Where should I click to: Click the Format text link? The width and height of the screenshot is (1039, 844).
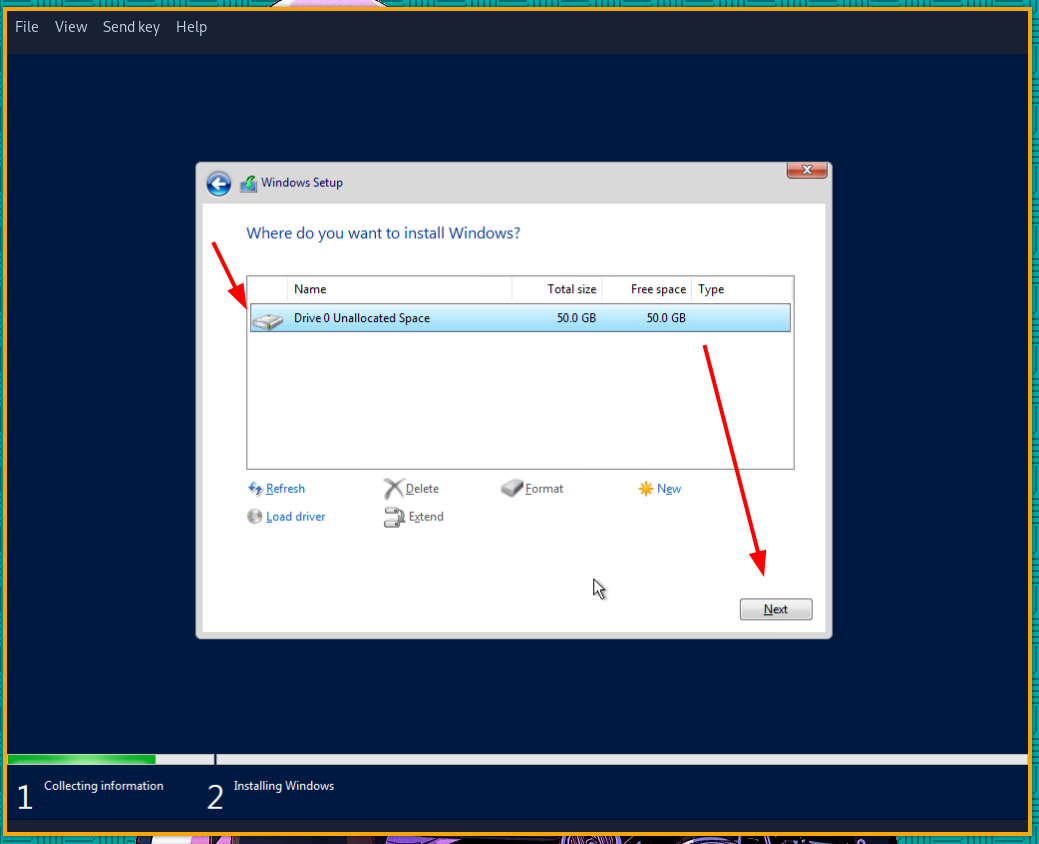point(544,489)
